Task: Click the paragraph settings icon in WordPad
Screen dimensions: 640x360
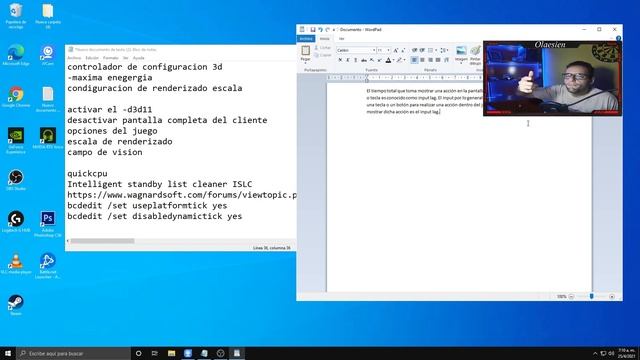Action: [x=446, y=60]
